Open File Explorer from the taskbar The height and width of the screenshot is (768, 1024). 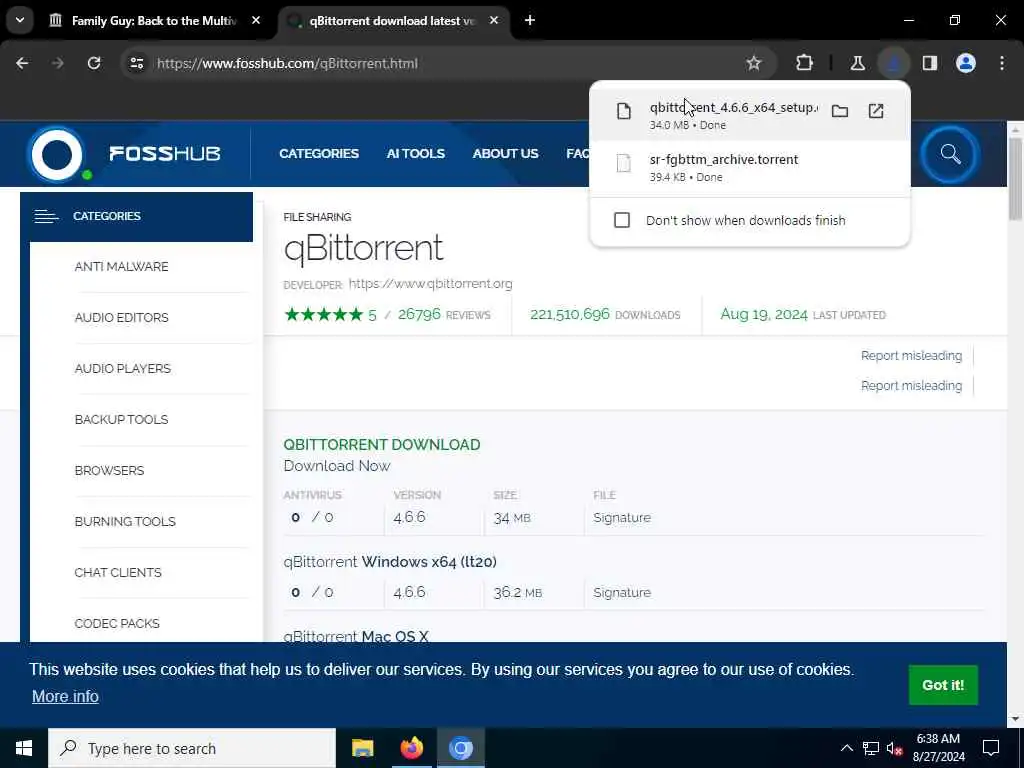pos(362,748)
